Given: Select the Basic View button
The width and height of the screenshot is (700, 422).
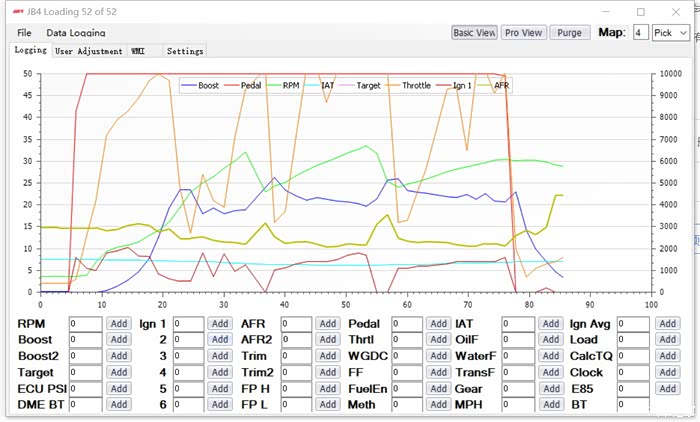Looking at the screenshot, I should (x=474, y=33).
